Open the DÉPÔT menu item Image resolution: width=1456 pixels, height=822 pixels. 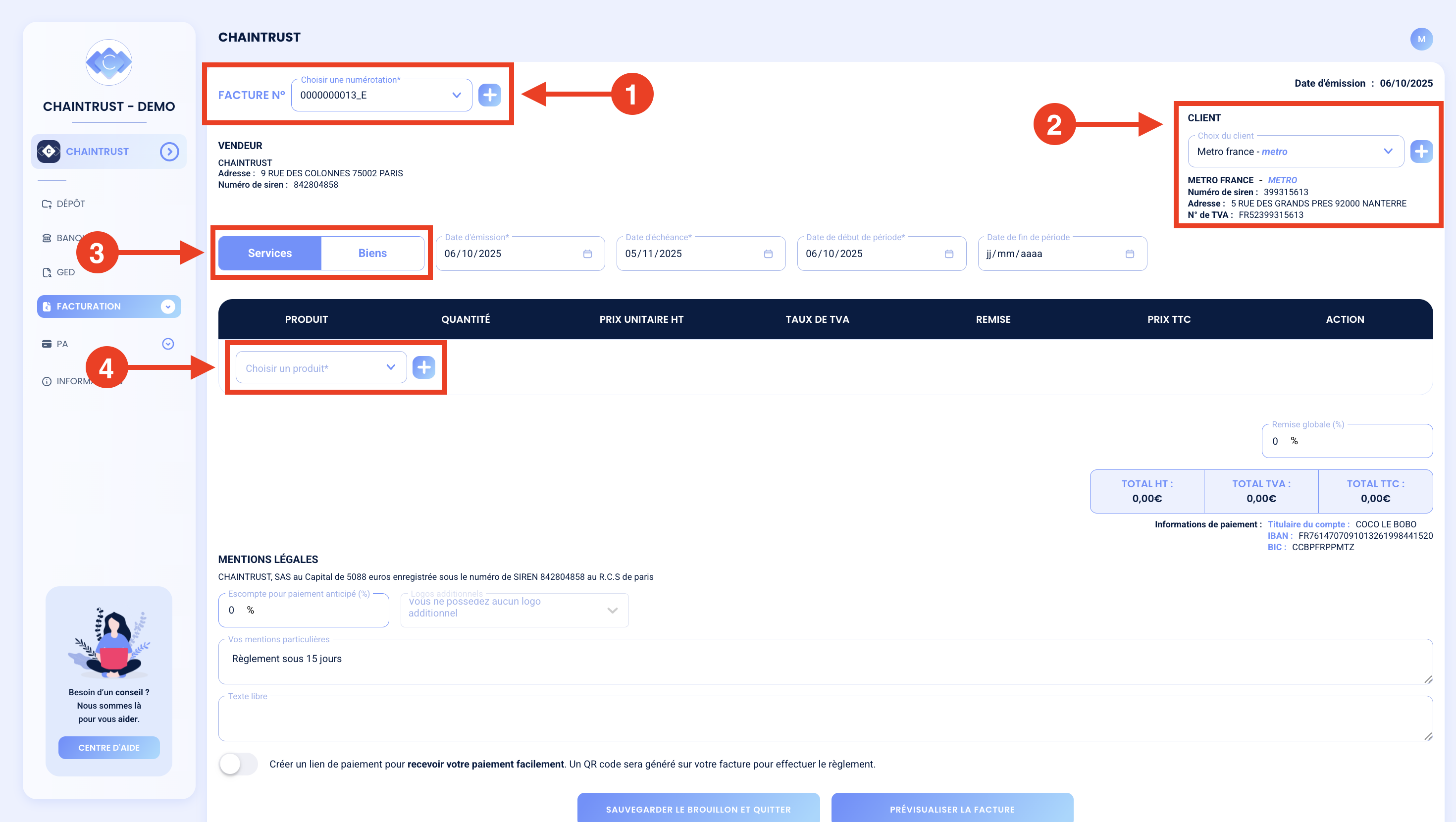pos(71,204)
